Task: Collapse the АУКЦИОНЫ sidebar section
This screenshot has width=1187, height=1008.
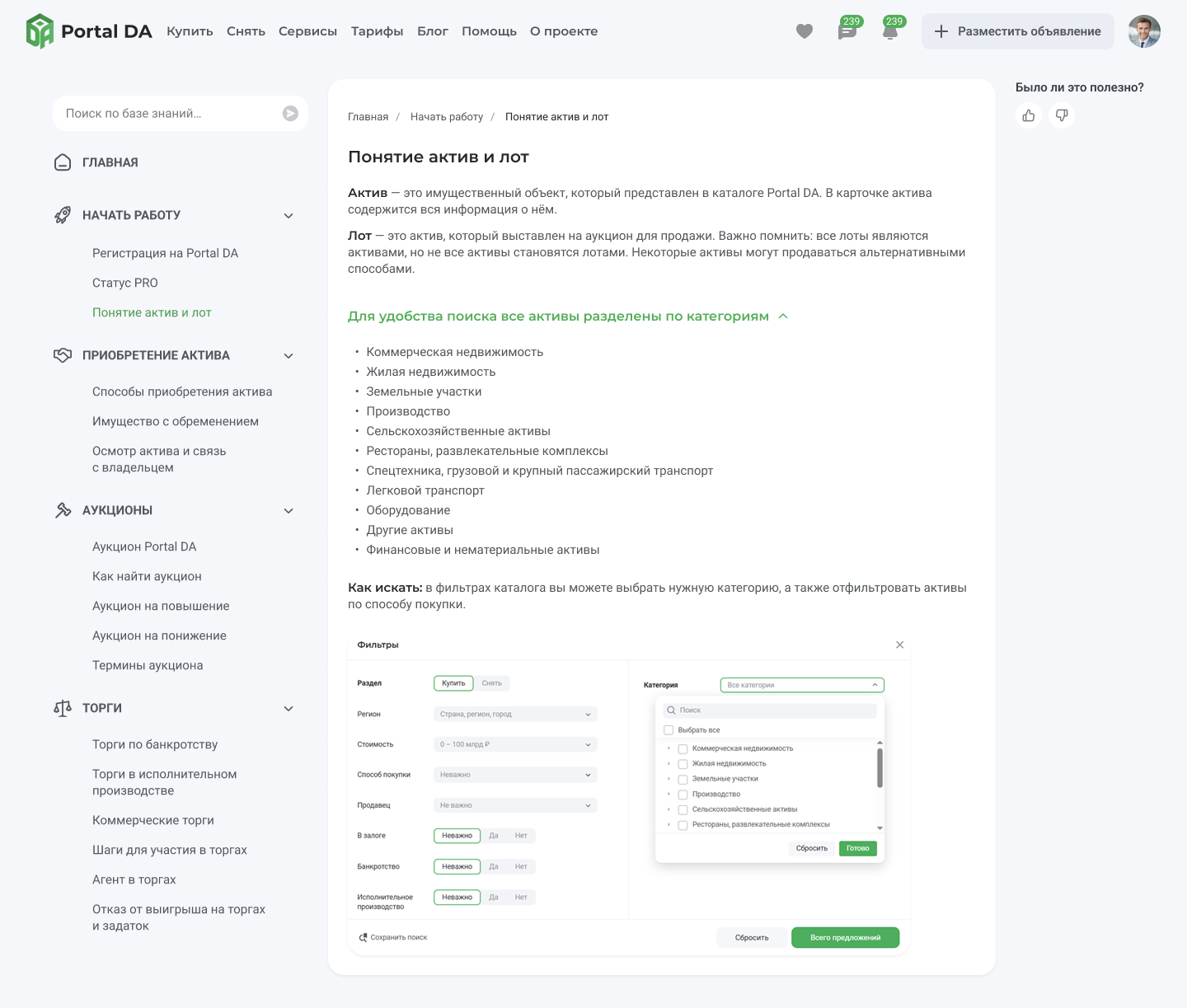Action: (289, 511)
